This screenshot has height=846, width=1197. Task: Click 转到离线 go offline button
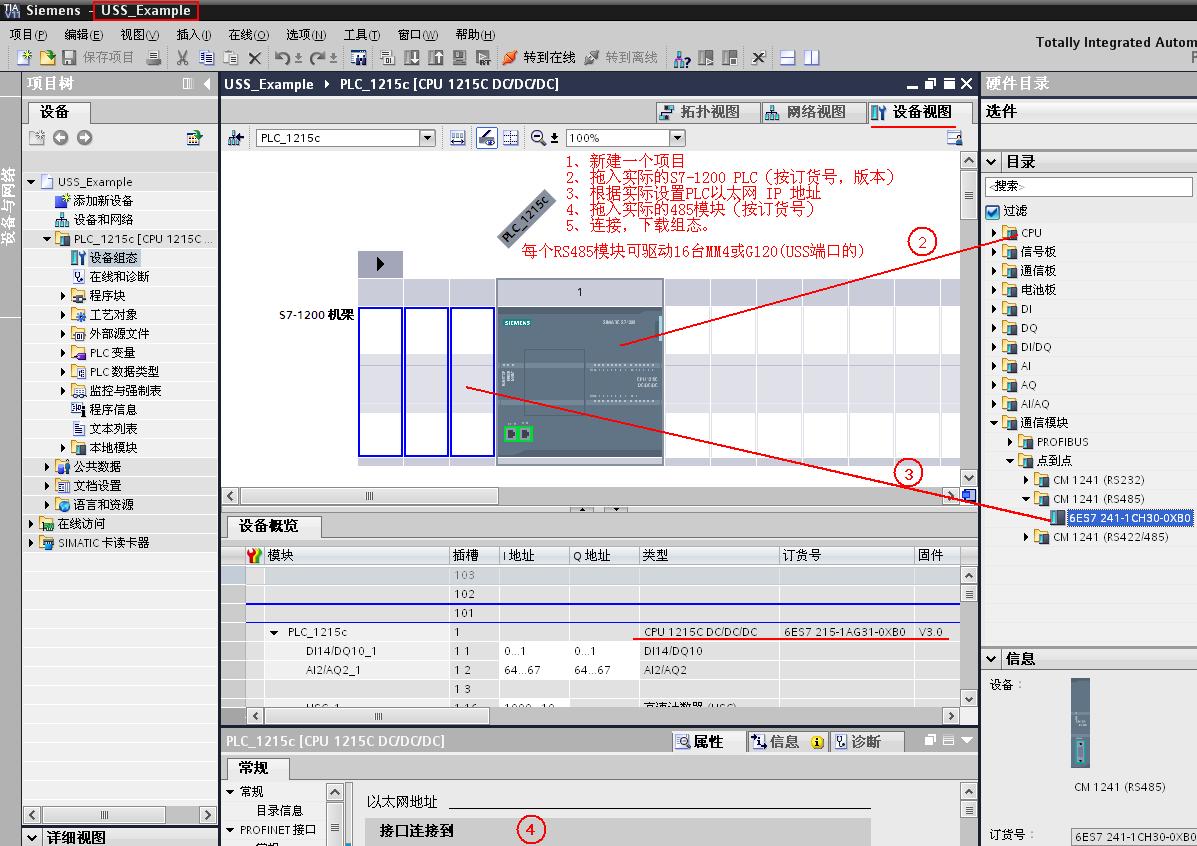pos(621,57)
